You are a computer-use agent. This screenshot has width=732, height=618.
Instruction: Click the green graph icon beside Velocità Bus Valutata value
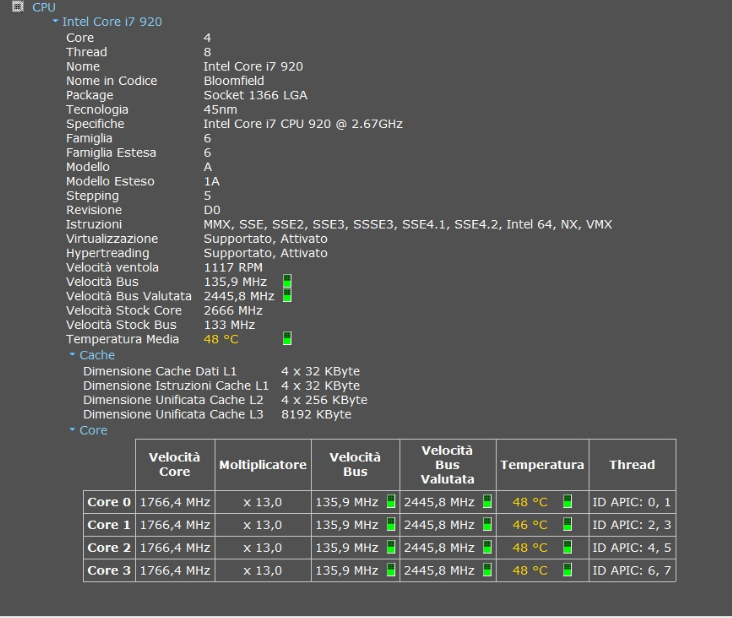tap(288, 295)
